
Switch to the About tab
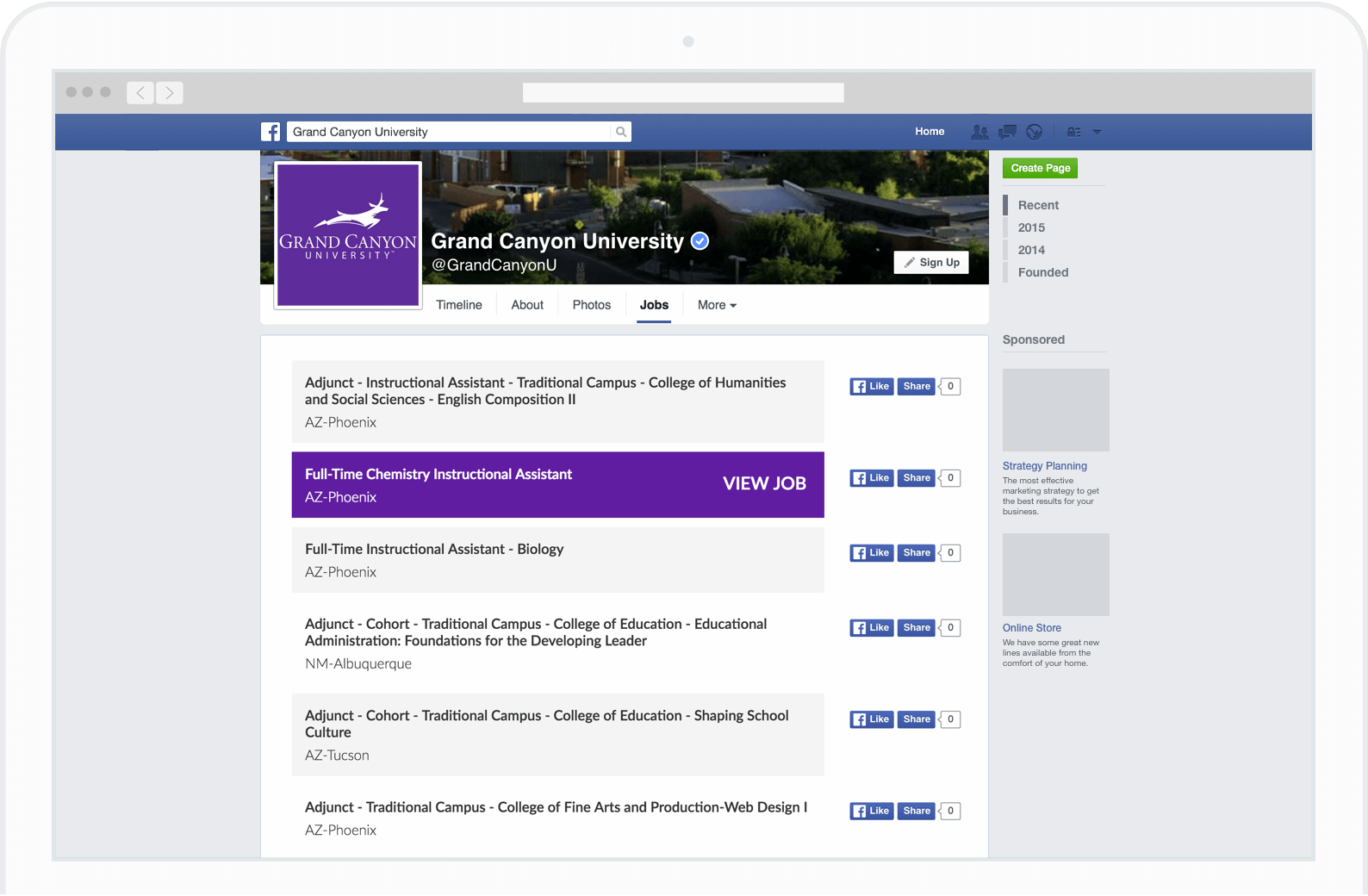(x=527, y=305)
